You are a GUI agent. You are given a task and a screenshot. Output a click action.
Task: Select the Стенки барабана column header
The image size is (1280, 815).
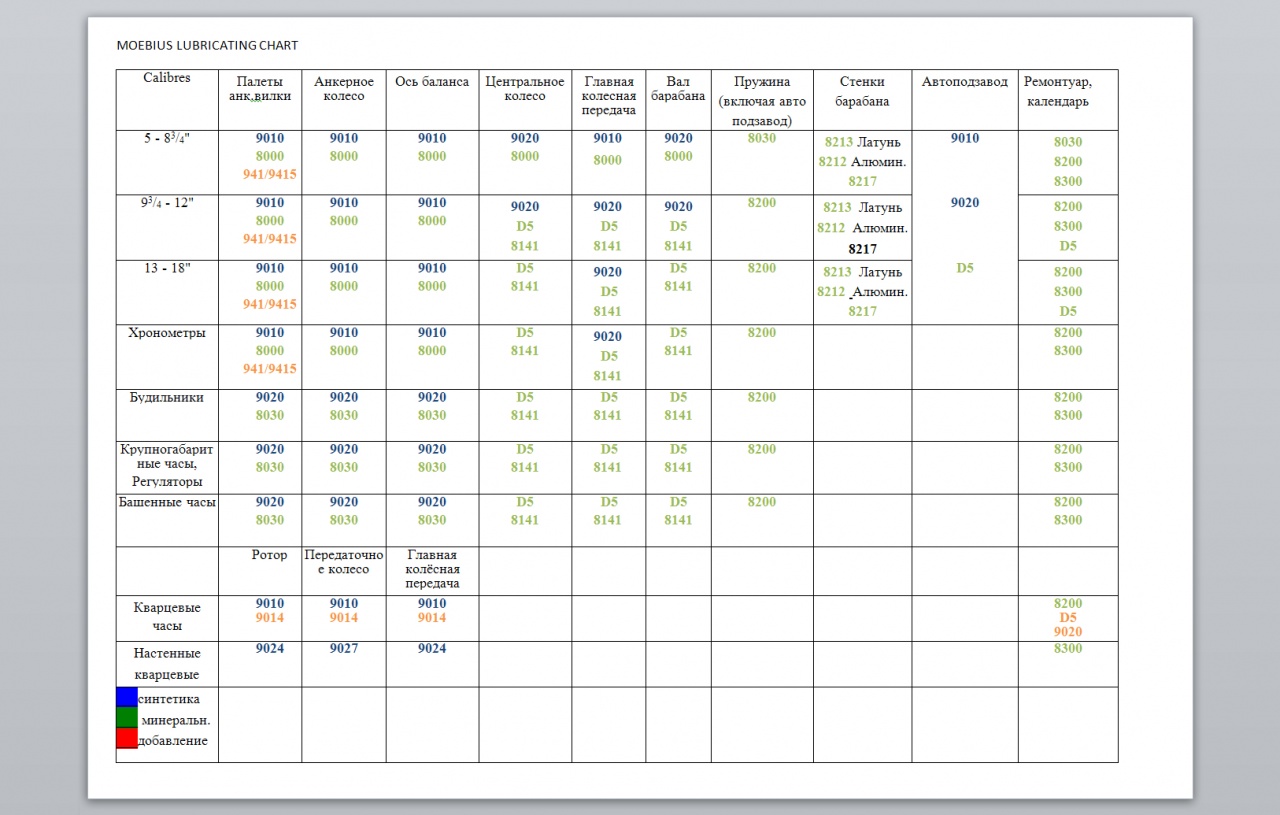[862, 91]
